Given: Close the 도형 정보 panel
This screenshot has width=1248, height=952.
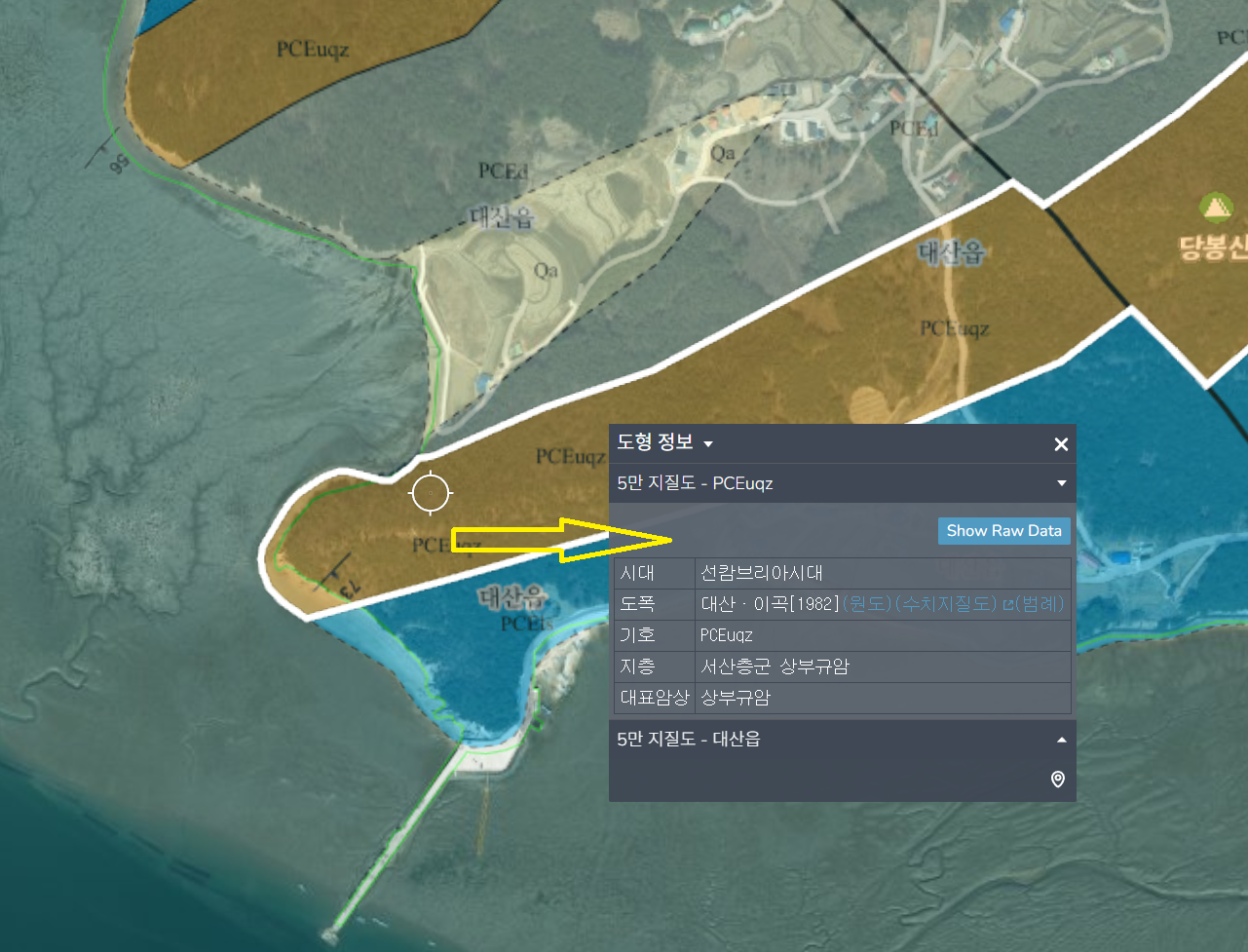Looking at the screenshot, I should (1061, 444).
